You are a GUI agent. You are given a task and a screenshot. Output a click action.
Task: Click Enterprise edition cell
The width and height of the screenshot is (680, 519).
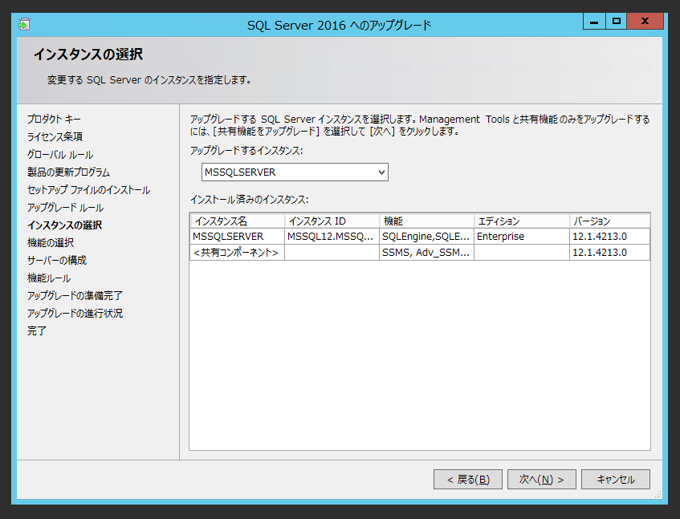[522, 236]
